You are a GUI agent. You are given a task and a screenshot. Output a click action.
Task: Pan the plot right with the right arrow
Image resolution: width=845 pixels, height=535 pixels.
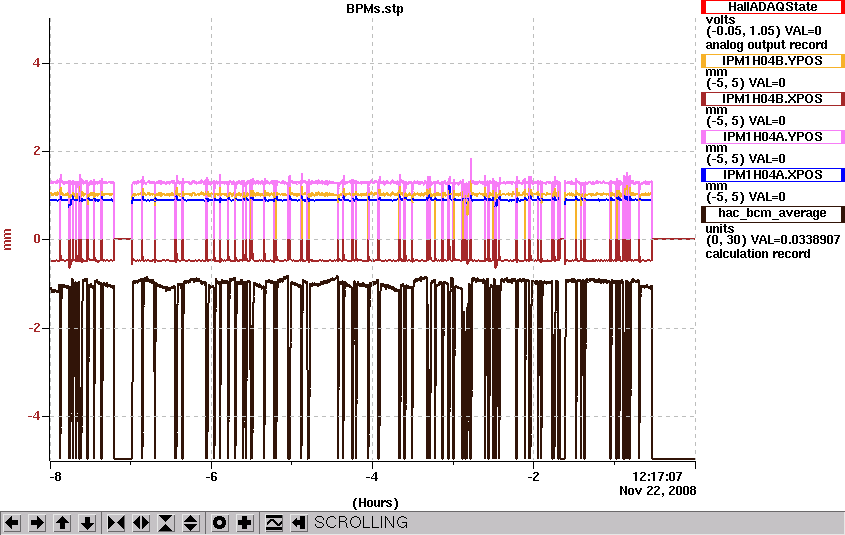(x=37, y=523)
